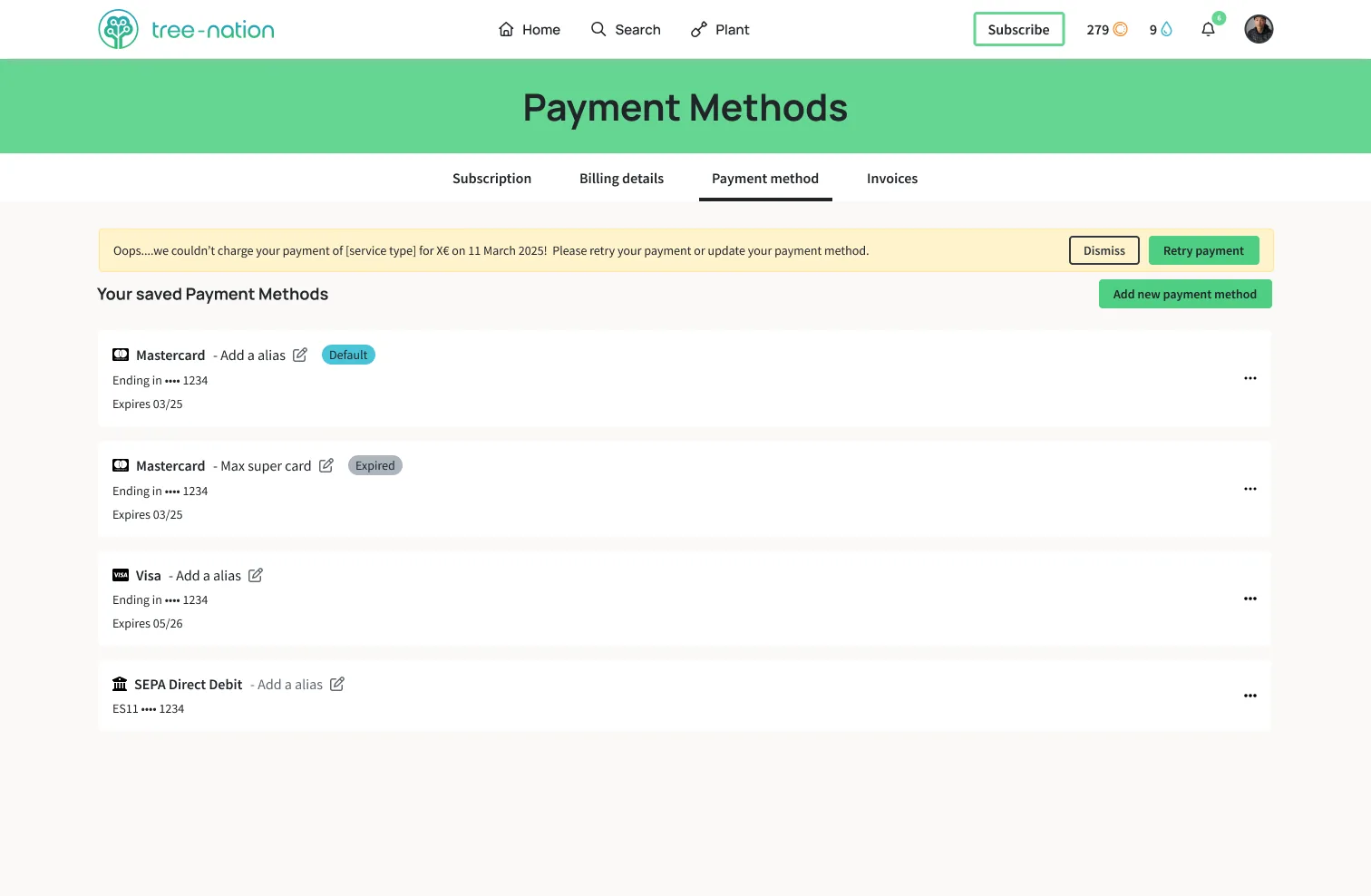Open options menu for SEPA Direct Debit
1371x896 pixels.
[1250, 696]
